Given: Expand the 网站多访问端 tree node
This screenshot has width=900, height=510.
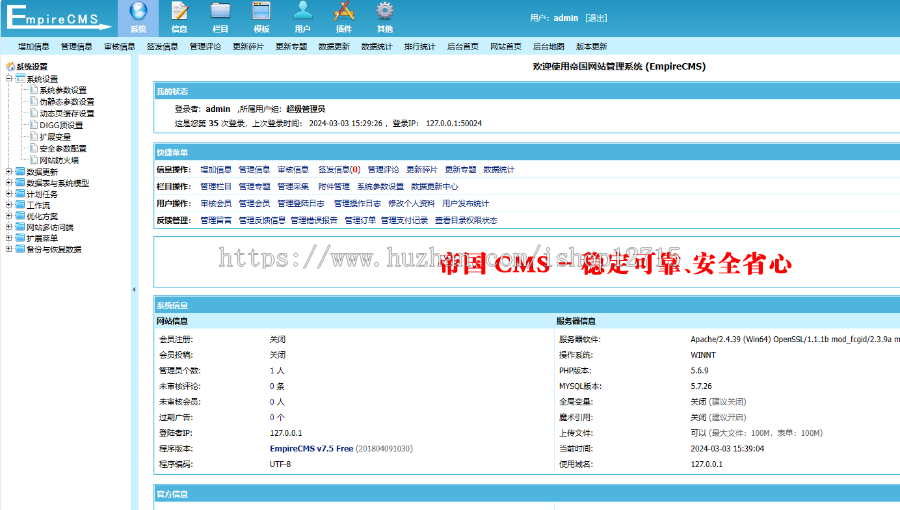Looking at the screenshot, I should tap(9, 227).
